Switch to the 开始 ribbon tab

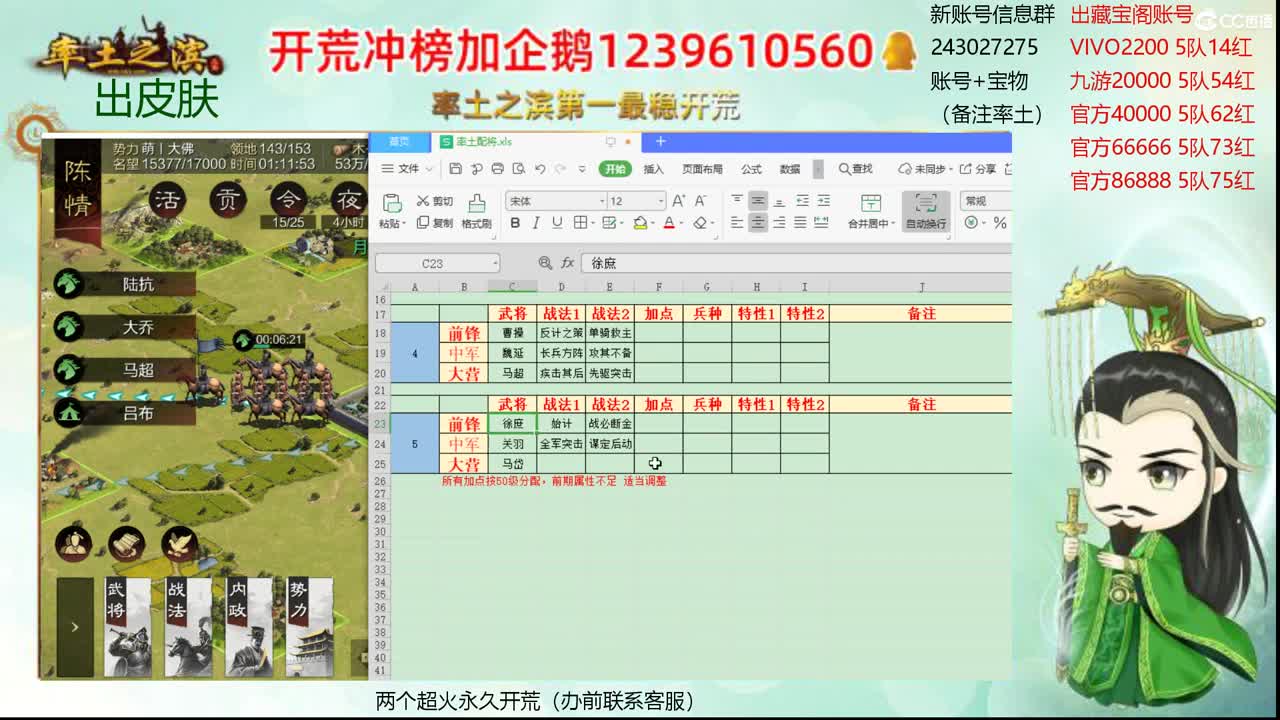point(616,169)
